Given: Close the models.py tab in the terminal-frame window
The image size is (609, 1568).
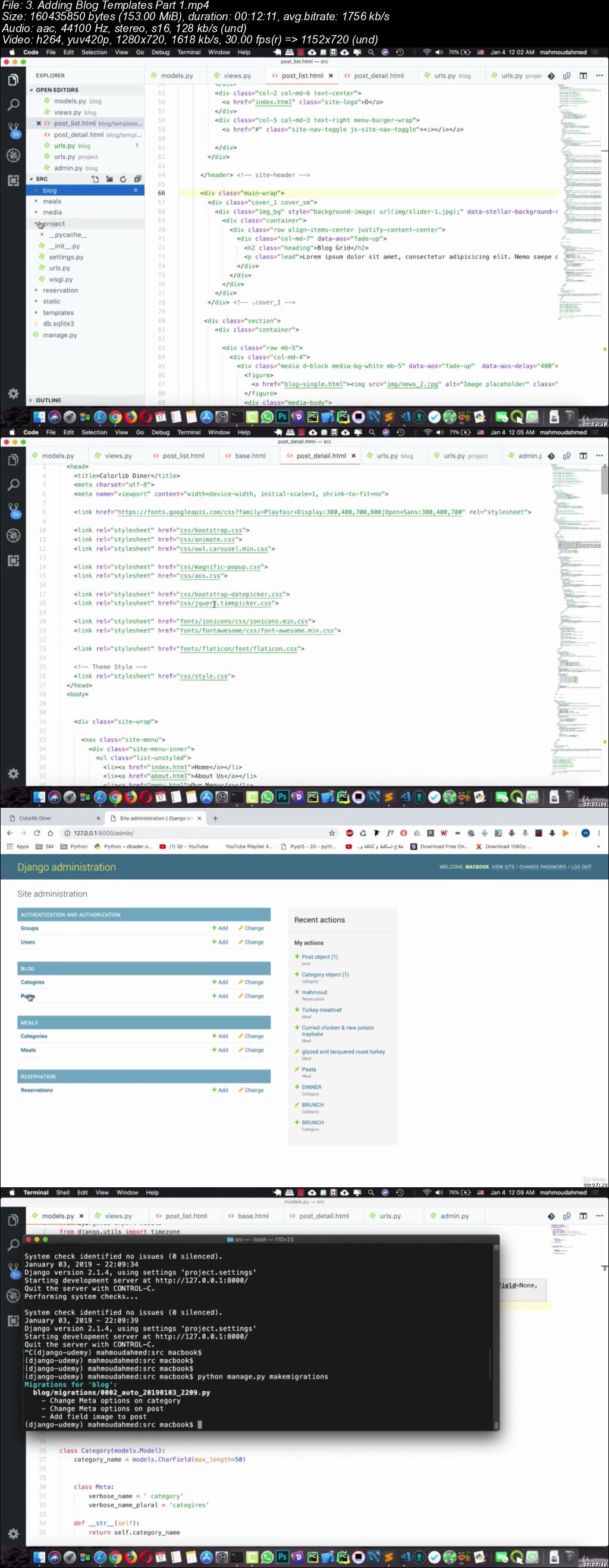Looking at the screenshot, I should pyautogui.click(x=81, y=1216).
